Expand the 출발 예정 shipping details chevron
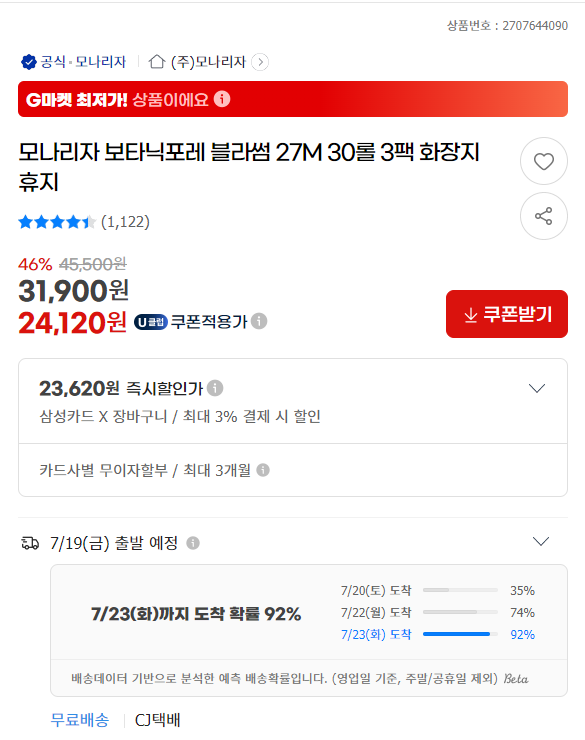The height and width of the screenshot is (740, 585). 541,541
